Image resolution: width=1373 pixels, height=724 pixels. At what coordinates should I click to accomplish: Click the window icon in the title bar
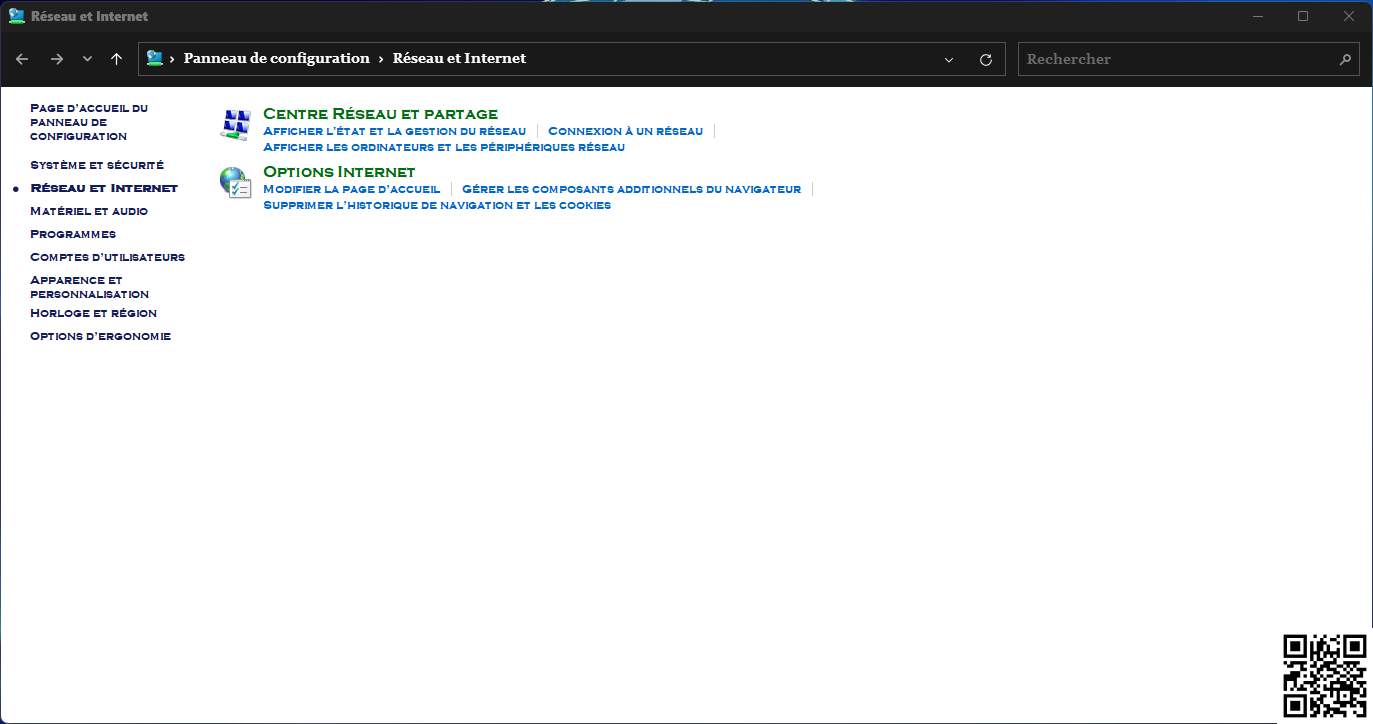click(17, 16)
